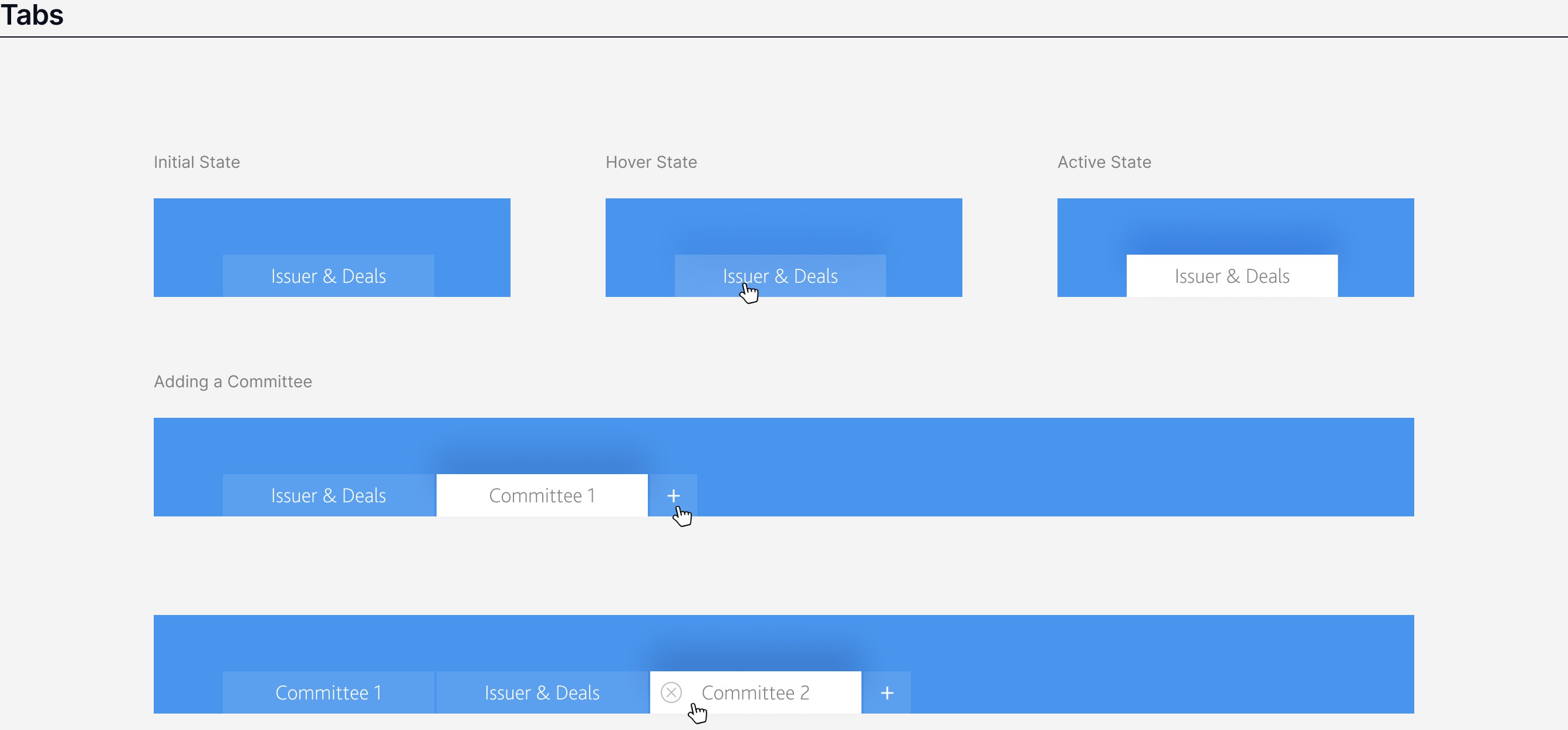Select Issuer & Deals tab under Hover State
This screenshot has width=1568, height=730.
click(780, 276)
